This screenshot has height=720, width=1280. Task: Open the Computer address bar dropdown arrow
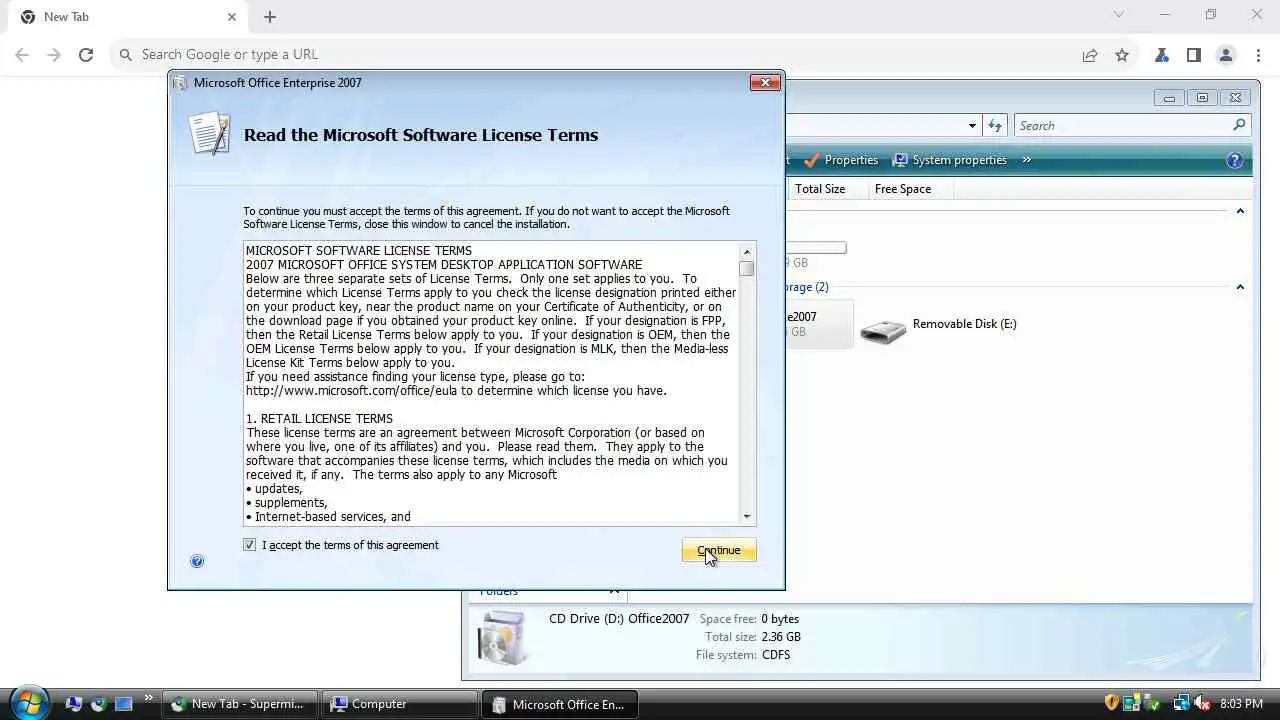(972, 126)
